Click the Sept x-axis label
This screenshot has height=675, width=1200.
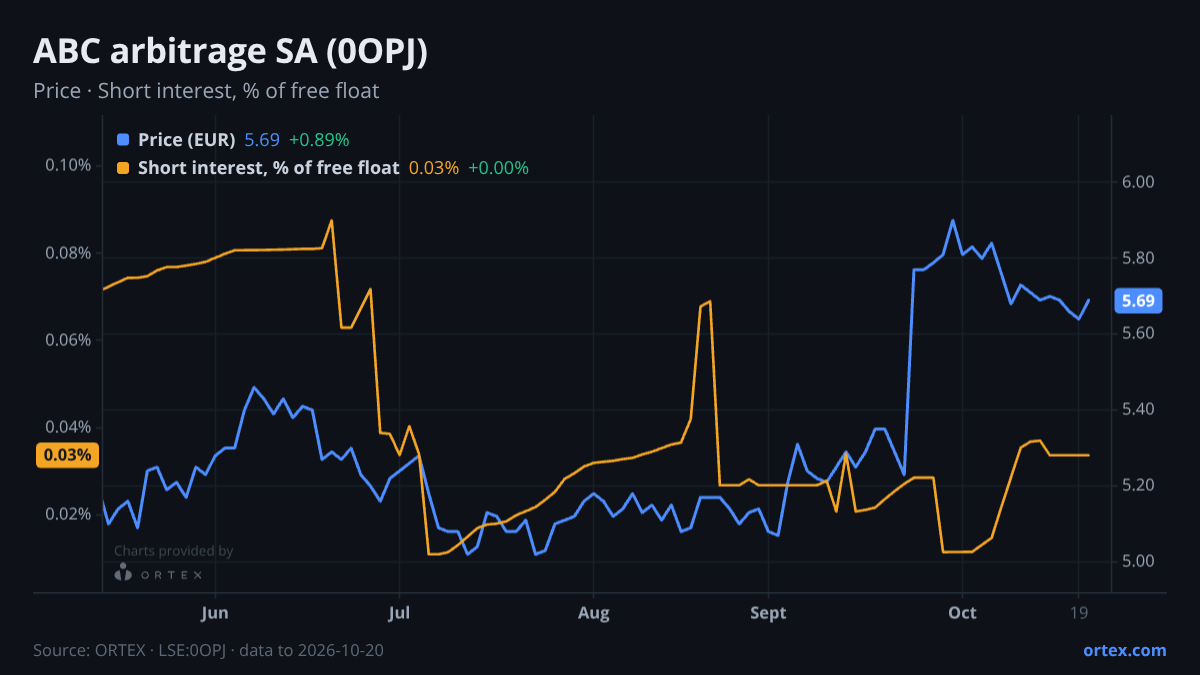click(x=768, y=613)
